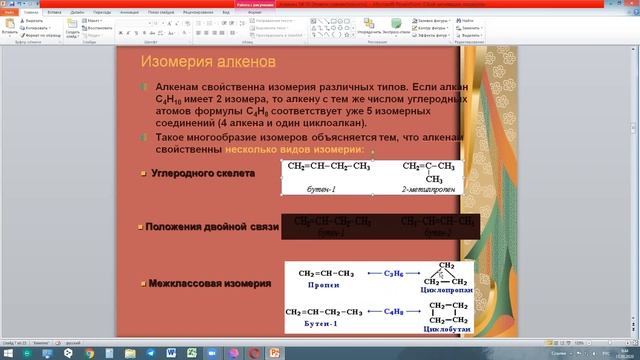This screenshot has height=360, width=640.
Task: Toggle Italic formatting in the Font group
Action: pyautogui.click(x=128, y=33)
